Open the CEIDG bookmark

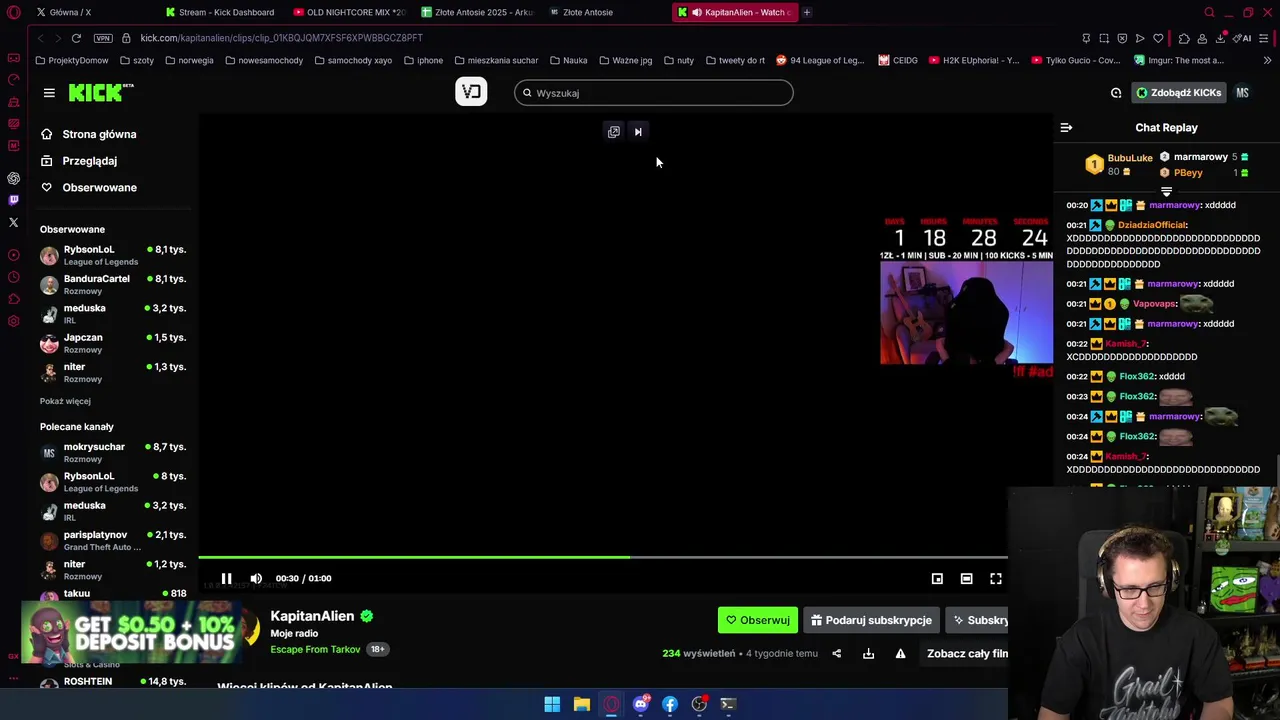click(898, 60)
